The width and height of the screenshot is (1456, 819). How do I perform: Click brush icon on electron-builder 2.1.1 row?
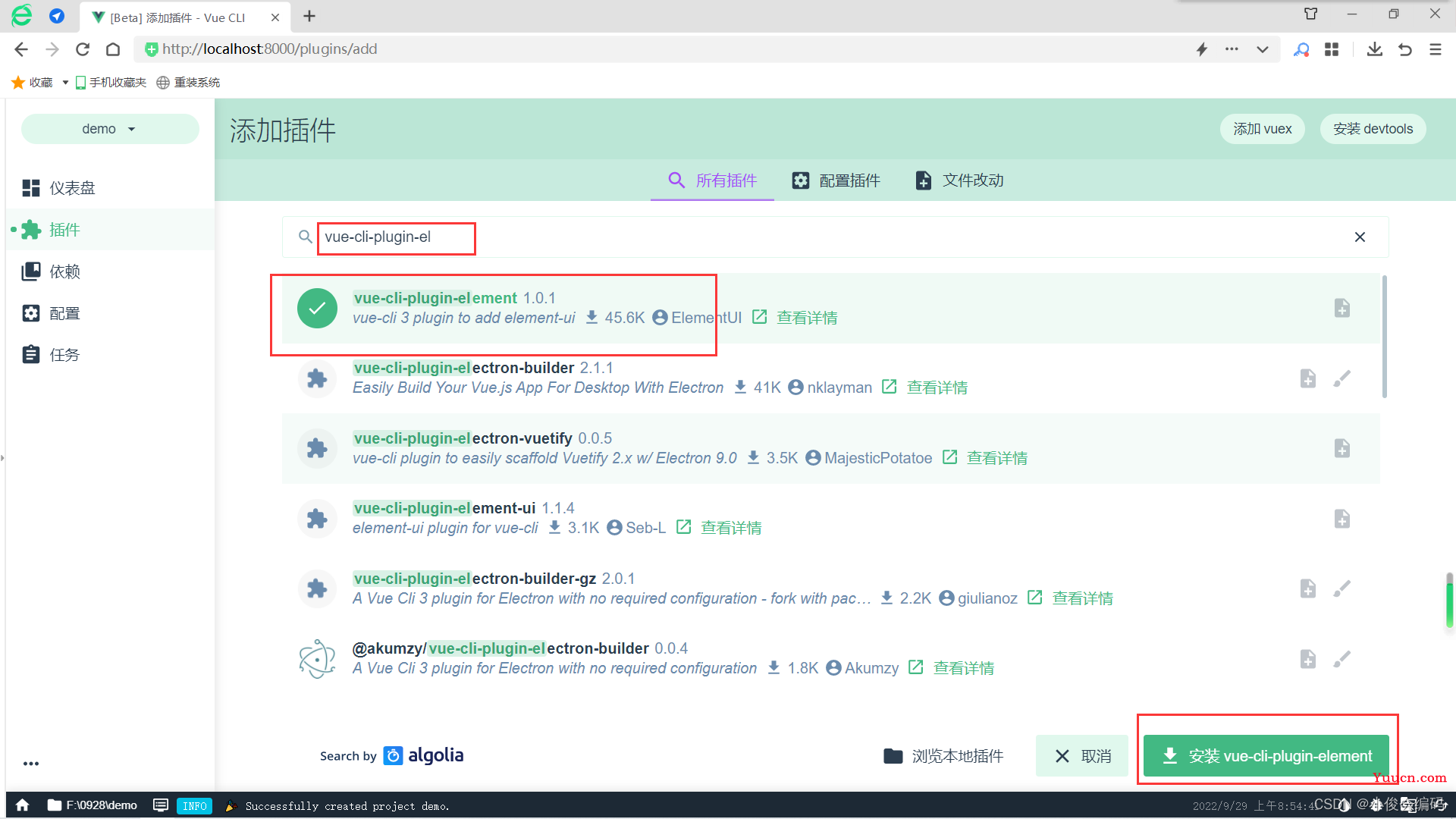(1342, 378)
